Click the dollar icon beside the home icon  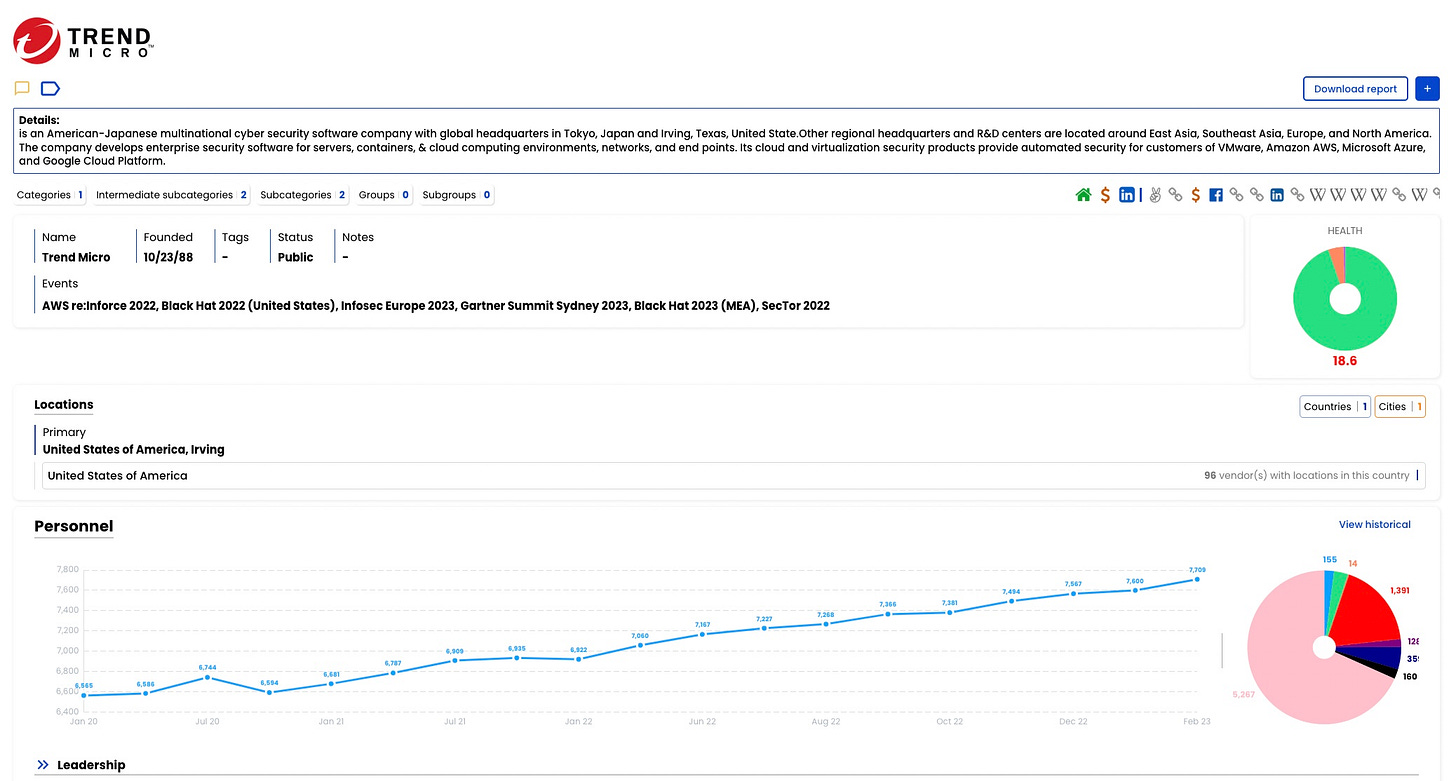(1105, 195)
